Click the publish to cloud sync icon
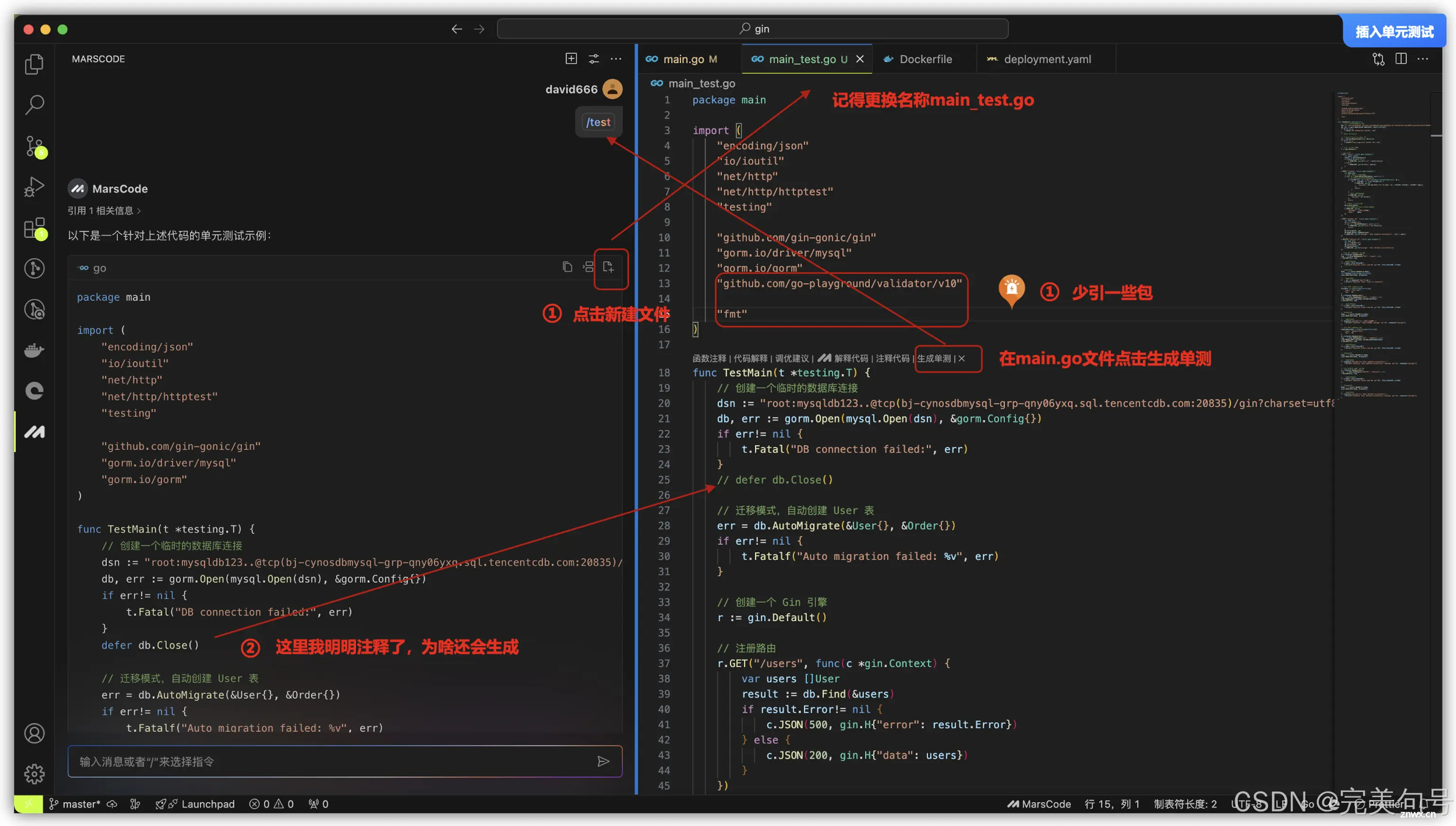Image resolution: width=1456 pixels, height=826 pixels. point(112,804)
